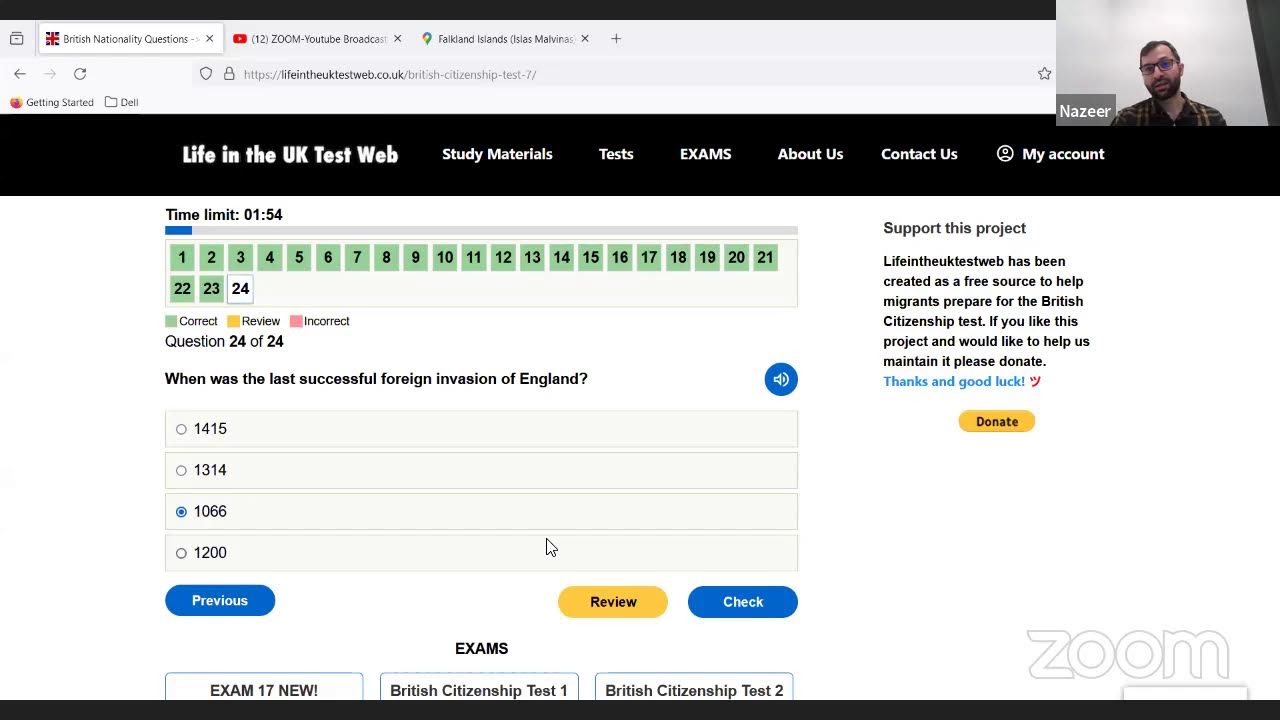
Task: Open My account
Action: [1051, 154]
